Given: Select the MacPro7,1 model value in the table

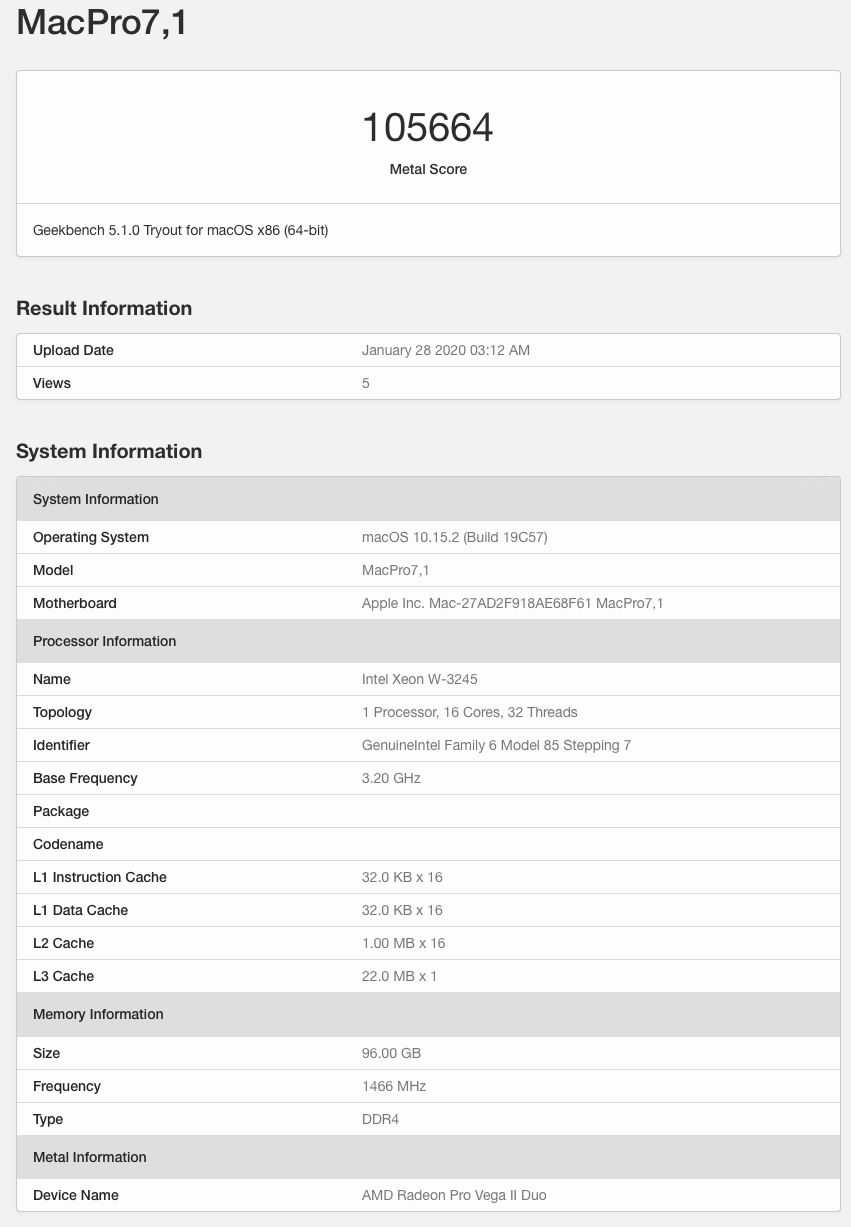Looking at the screenshot, I should coord(396,570).
